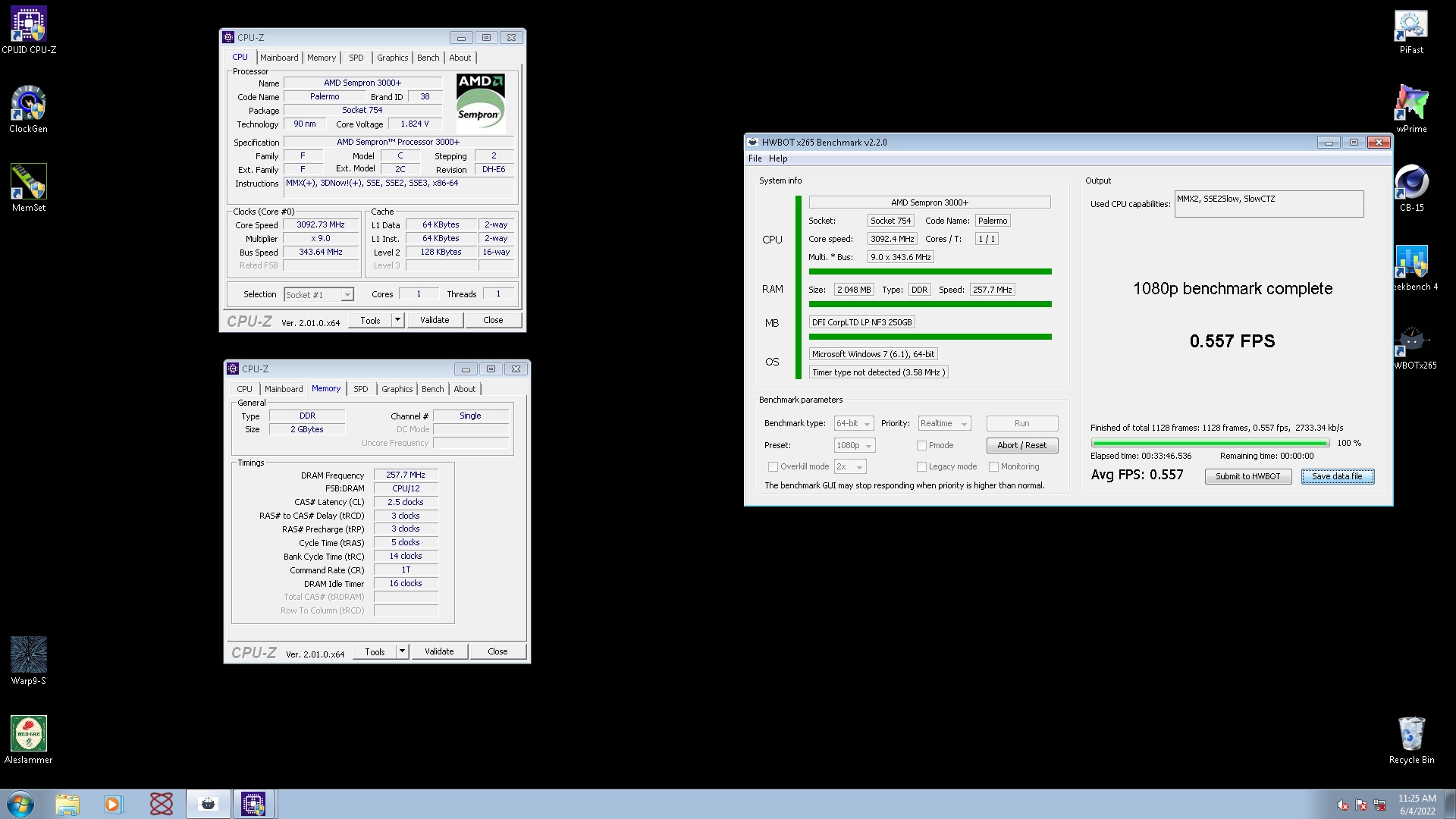Enable the Legacy mode checkbox
The image size is (1456, 819).
(921, 466)
